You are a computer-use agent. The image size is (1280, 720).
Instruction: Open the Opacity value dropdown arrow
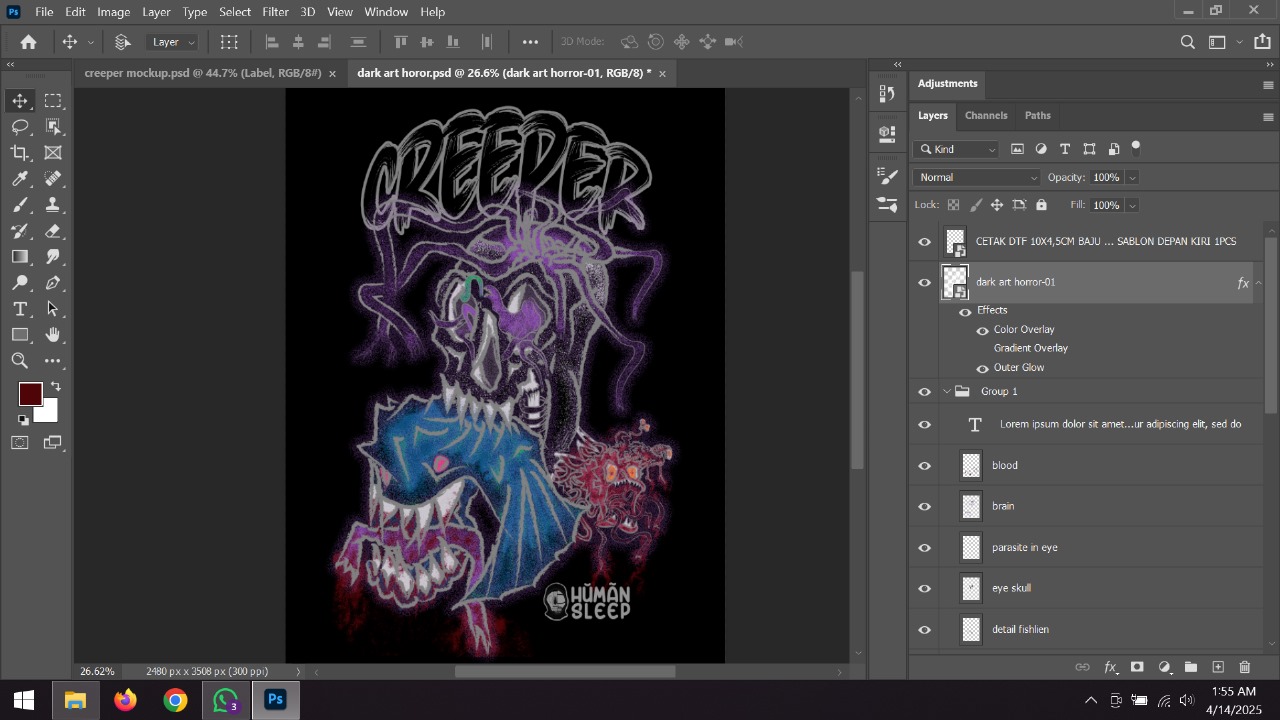1132,178
